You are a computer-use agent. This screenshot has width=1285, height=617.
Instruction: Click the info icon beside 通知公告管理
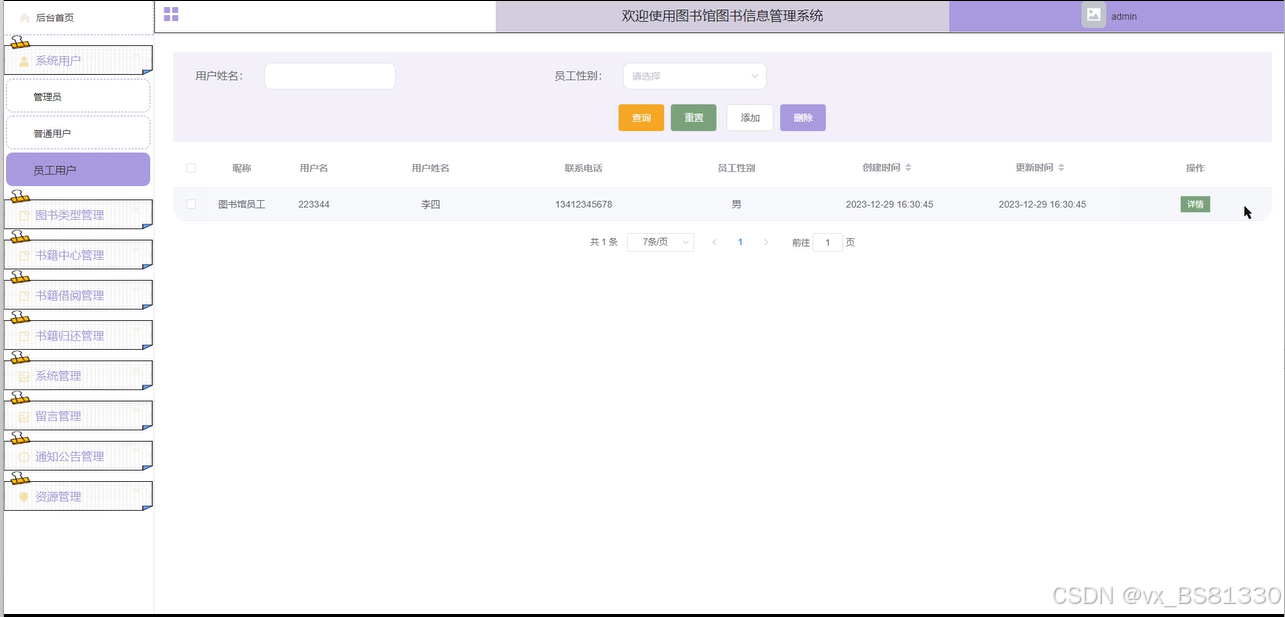[25, 457]
